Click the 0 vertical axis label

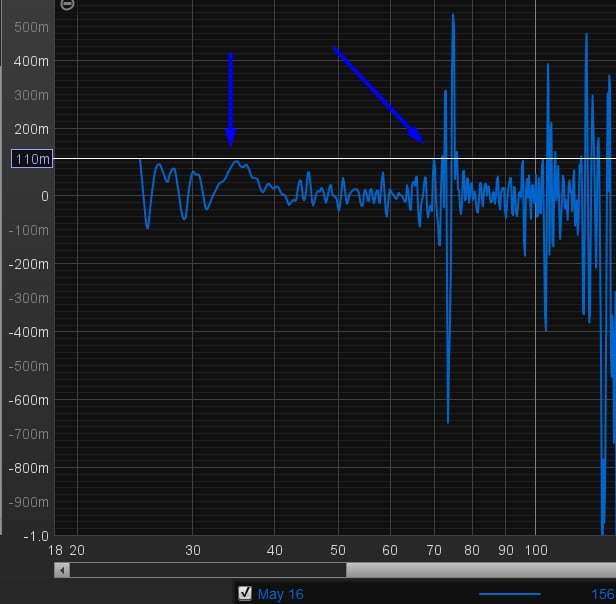point(45,196)
